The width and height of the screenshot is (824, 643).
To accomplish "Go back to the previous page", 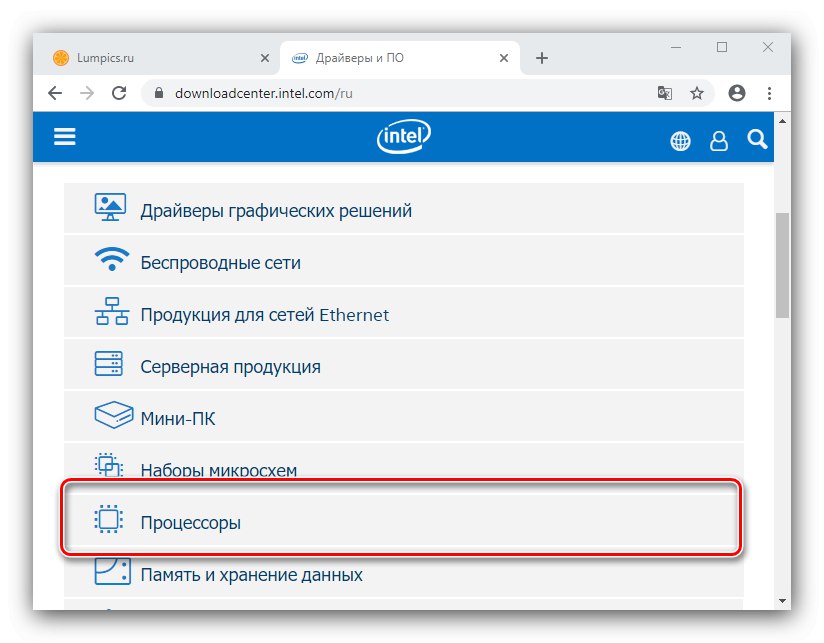I will (x=55, y=93).
